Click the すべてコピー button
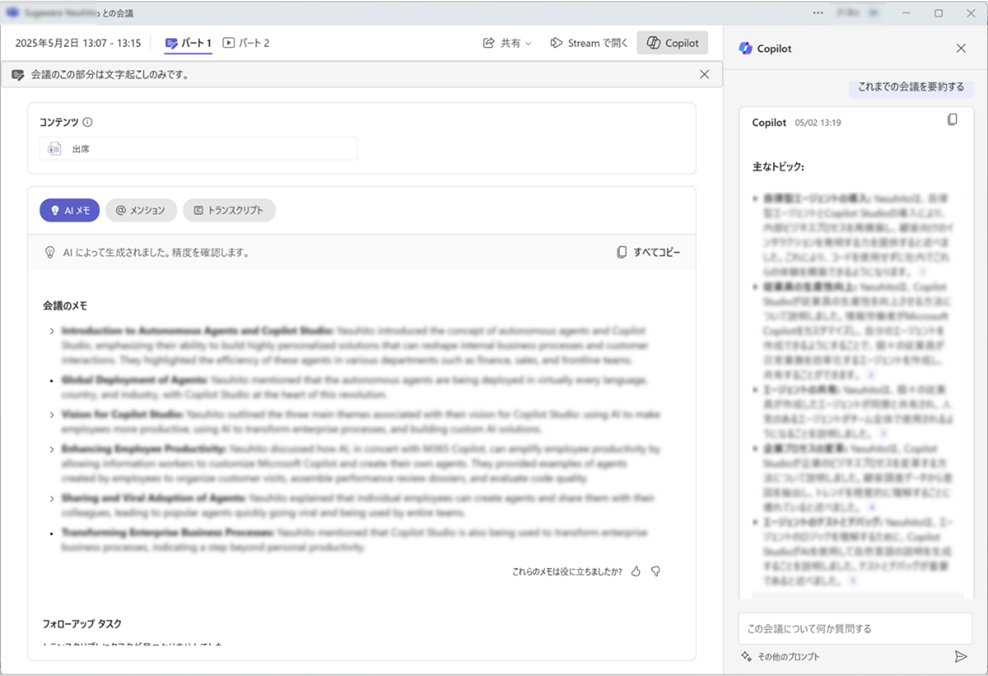The image size is (988, 676). (648, 252)
